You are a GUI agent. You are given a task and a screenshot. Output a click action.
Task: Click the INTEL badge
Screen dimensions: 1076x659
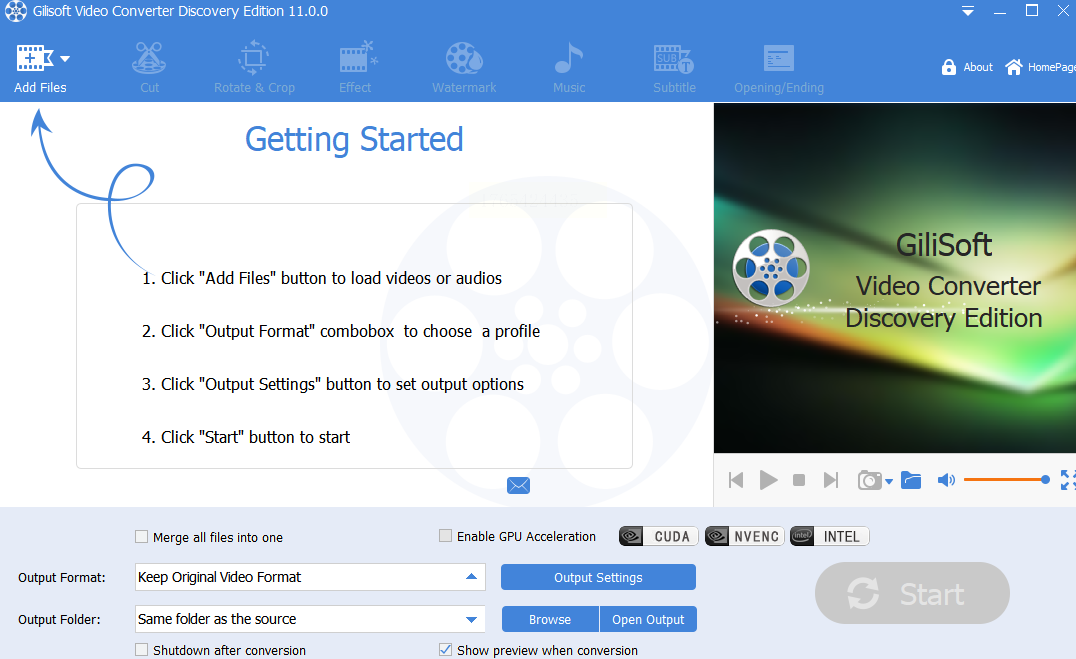coord(830,536)
